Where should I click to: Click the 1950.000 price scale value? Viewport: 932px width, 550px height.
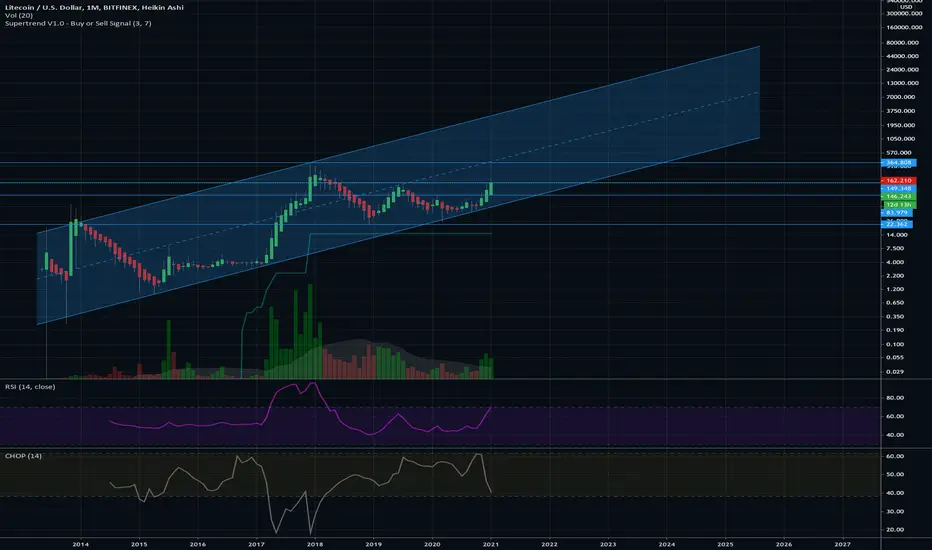tap(900, 125)
